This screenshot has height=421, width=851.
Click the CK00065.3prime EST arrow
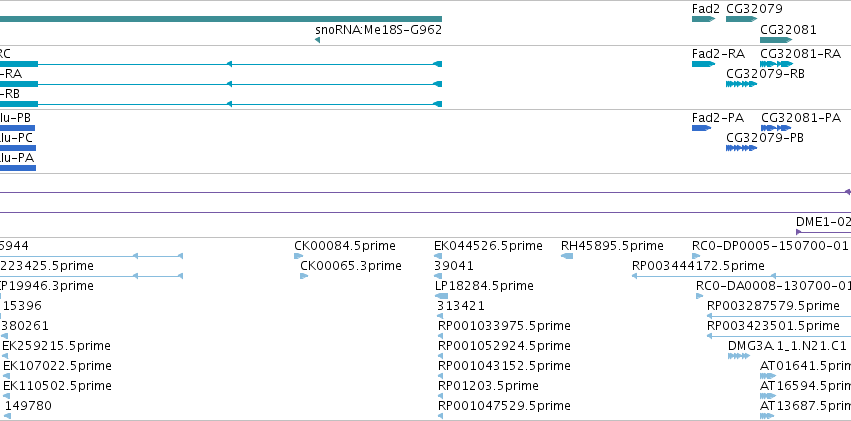point(304,276)
